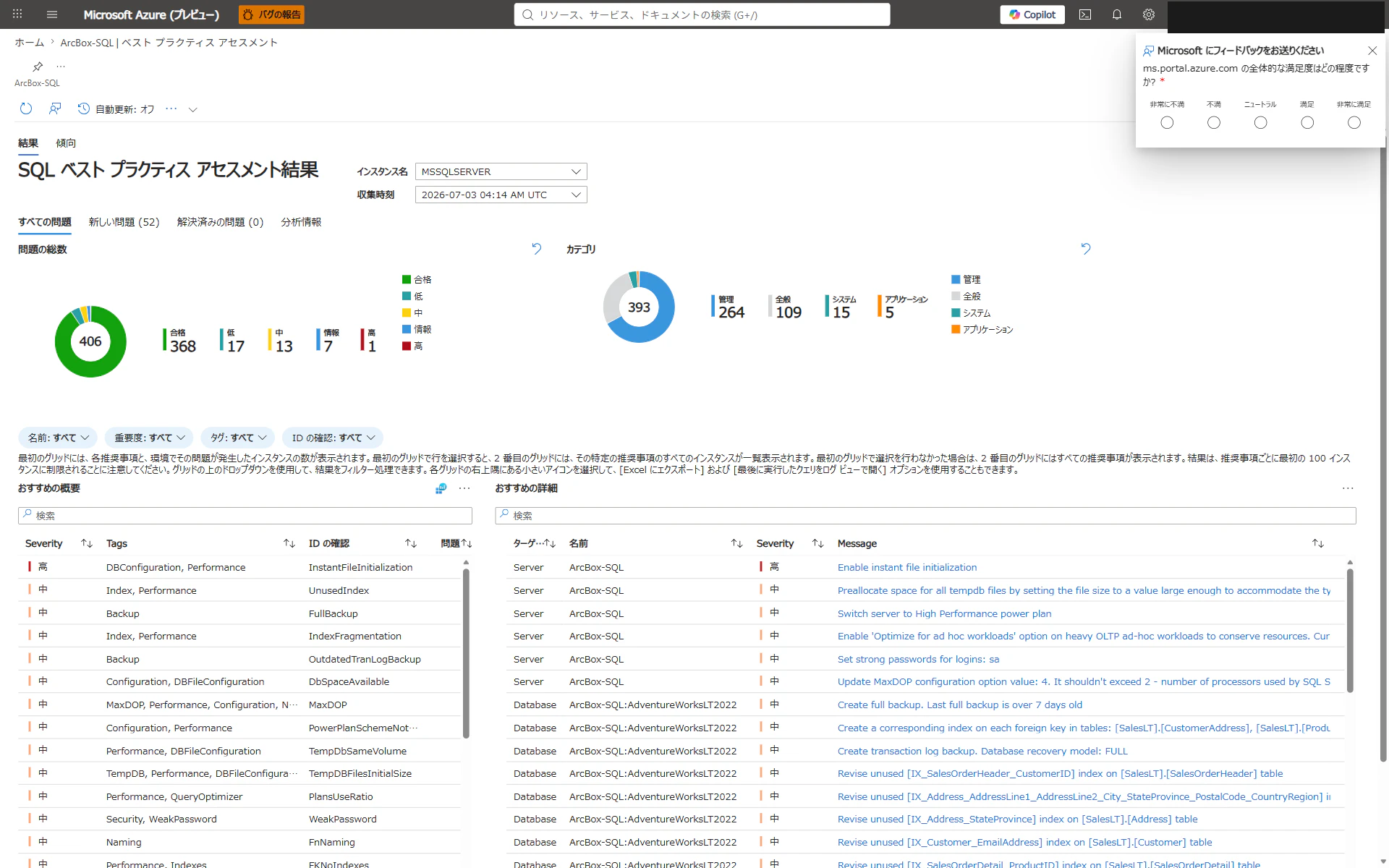Sort summary grid by 問題 column
1389x868 pixels.
click(x=467, y=543)
